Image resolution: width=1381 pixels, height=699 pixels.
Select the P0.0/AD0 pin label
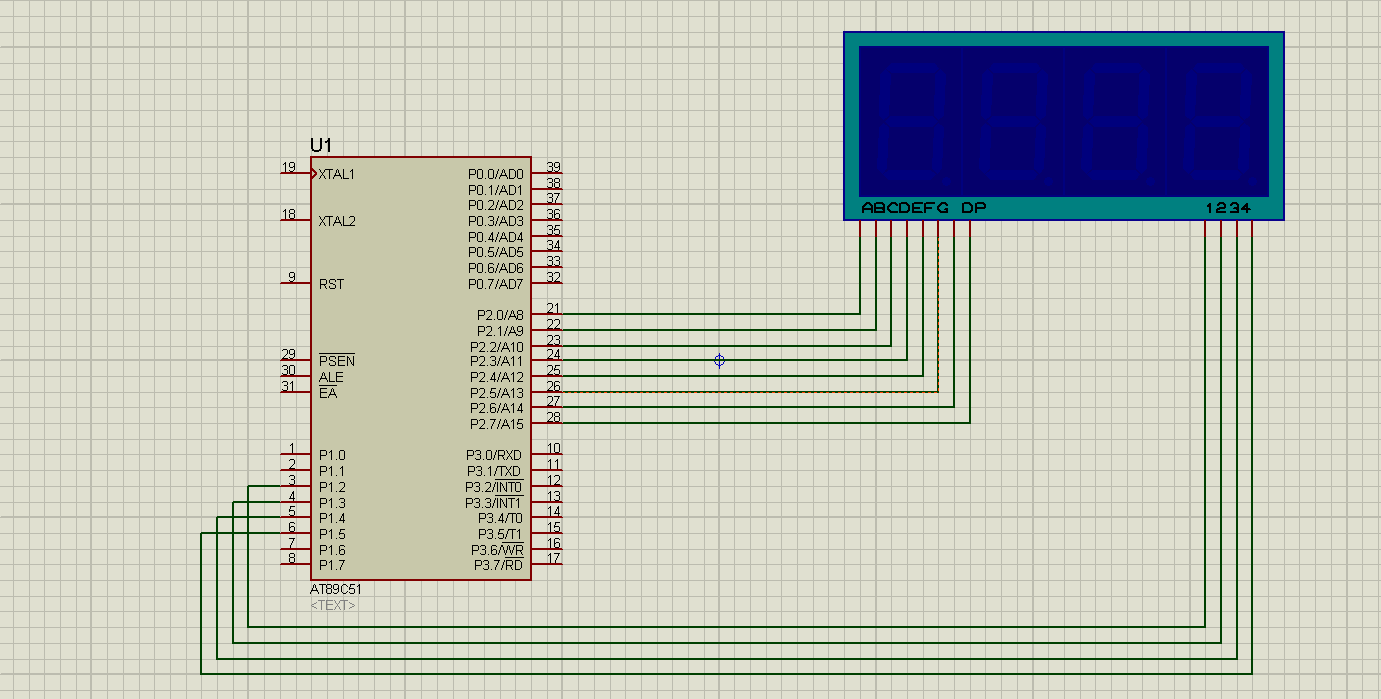[496, 174]
